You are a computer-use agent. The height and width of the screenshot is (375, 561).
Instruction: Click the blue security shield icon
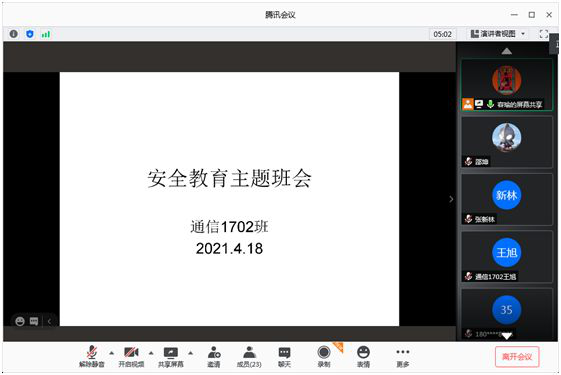[x=30, y=34]
